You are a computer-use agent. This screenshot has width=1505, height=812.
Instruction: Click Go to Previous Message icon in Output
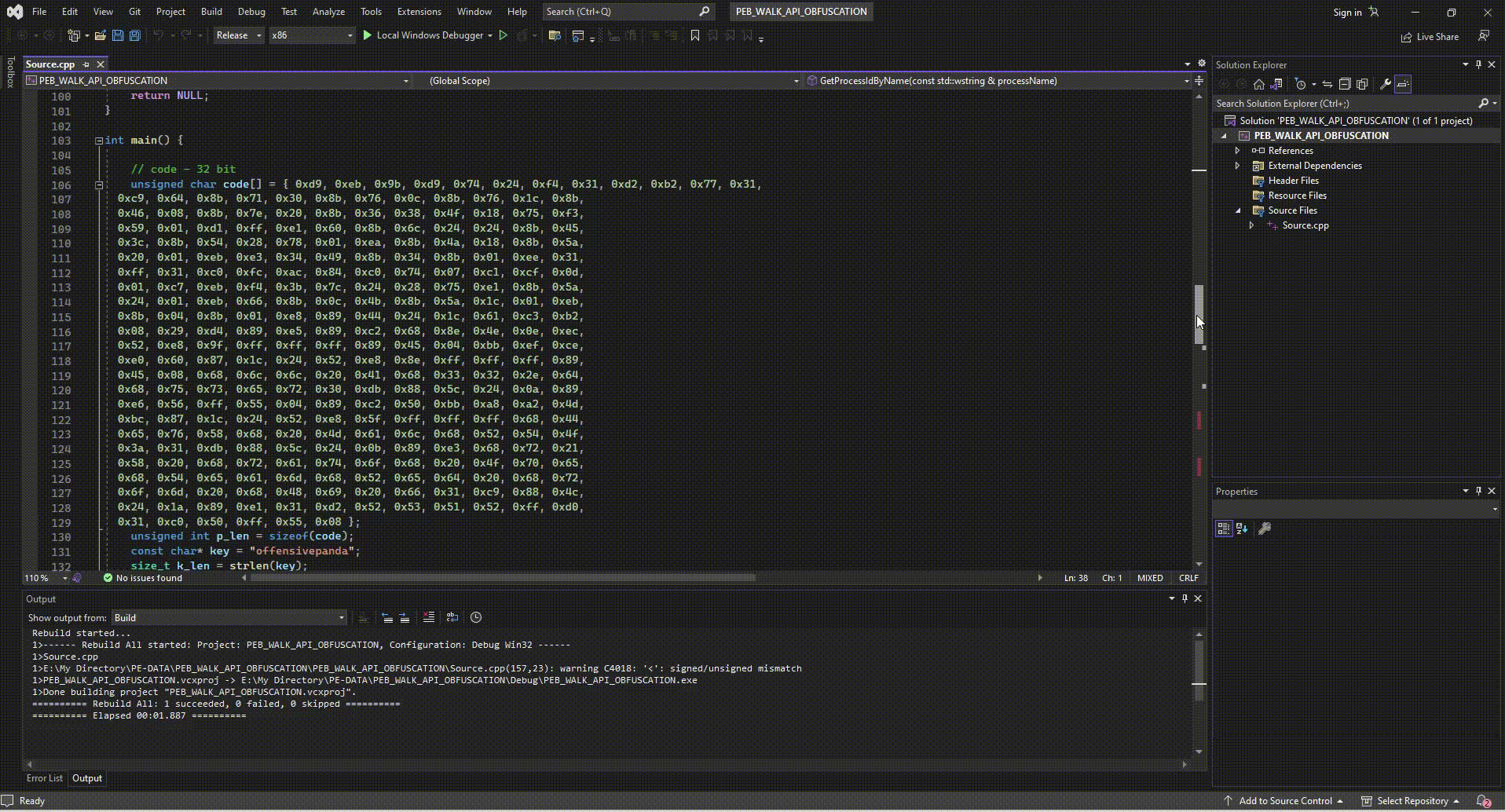tap(387, 618)
